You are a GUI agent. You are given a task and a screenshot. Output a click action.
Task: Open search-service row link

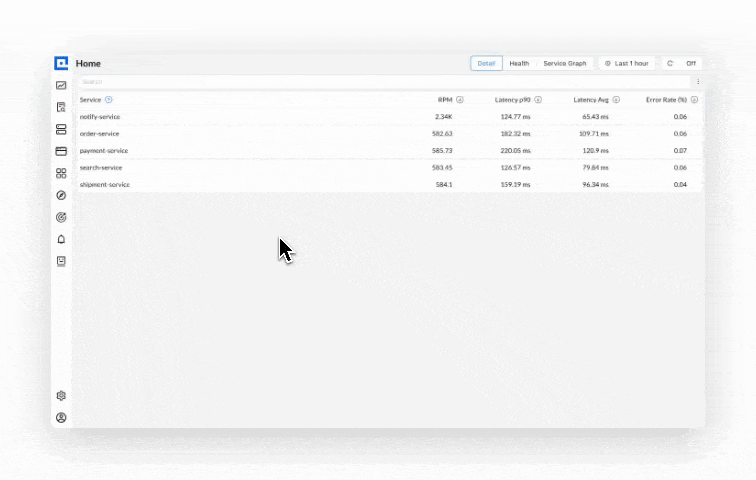click(x=101, y=167)
